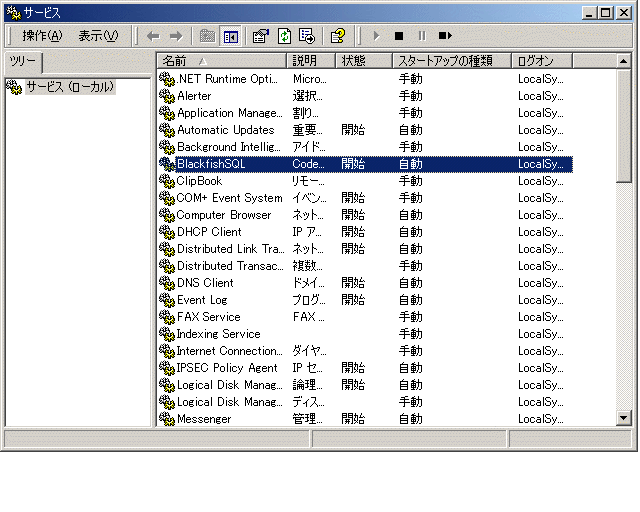Viewport: 640px width, 512px height.
Task: Click 開始 status in Automatic Updates row
Action: (353, 130)
